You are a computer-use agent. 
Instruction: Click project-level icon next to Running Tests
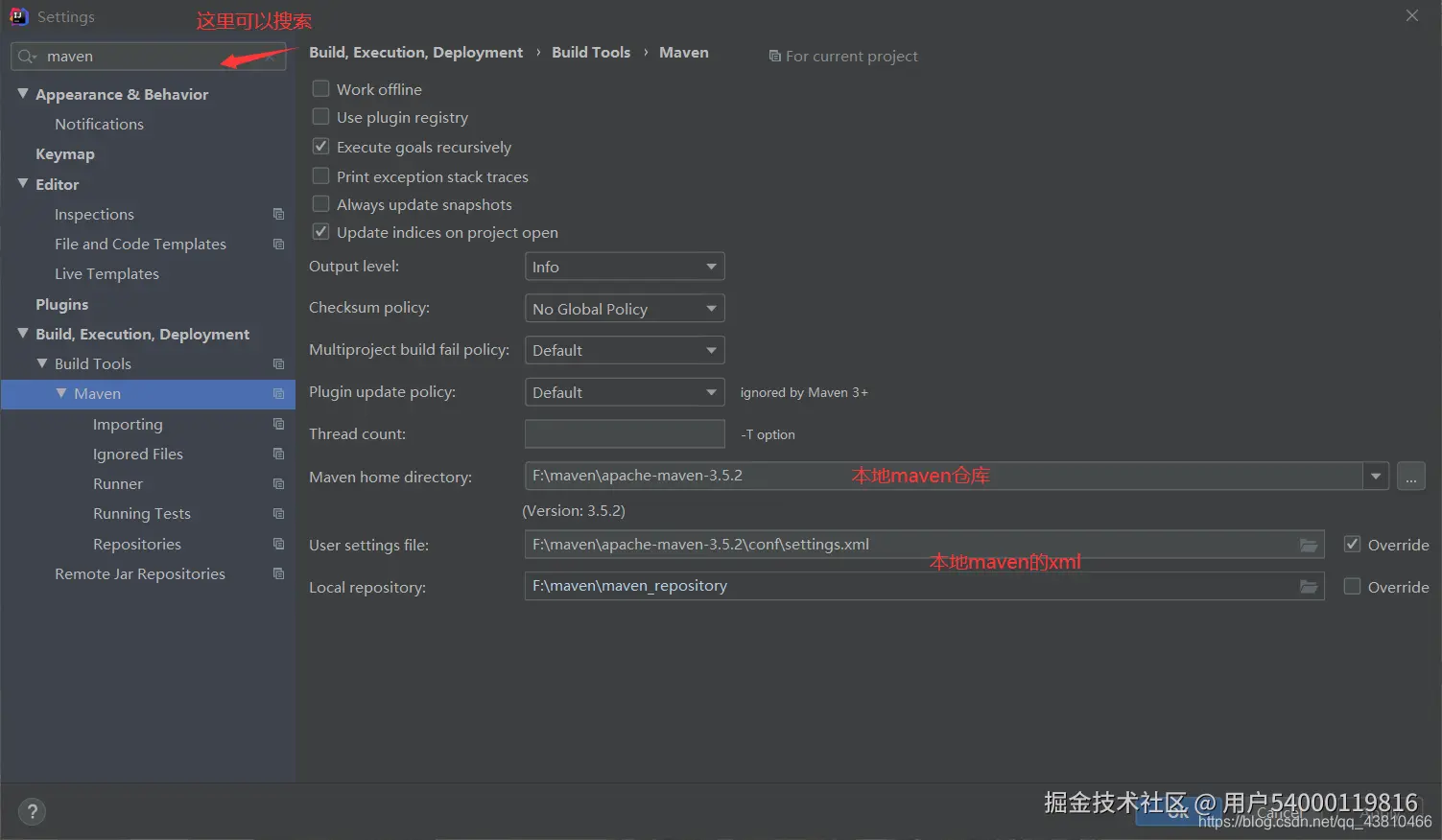278,513
